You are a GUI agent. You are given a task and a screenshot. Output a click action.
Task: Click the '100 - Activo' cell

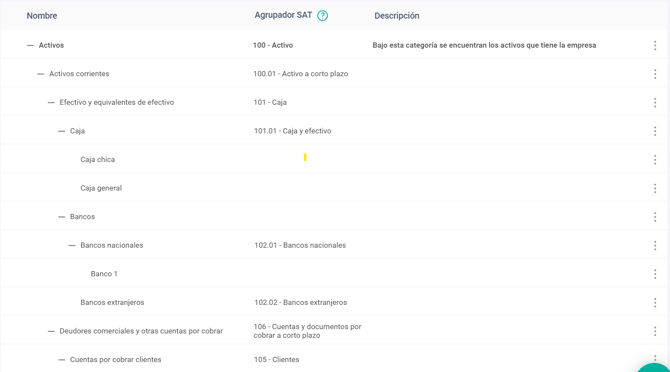click(x=273, y=45)
